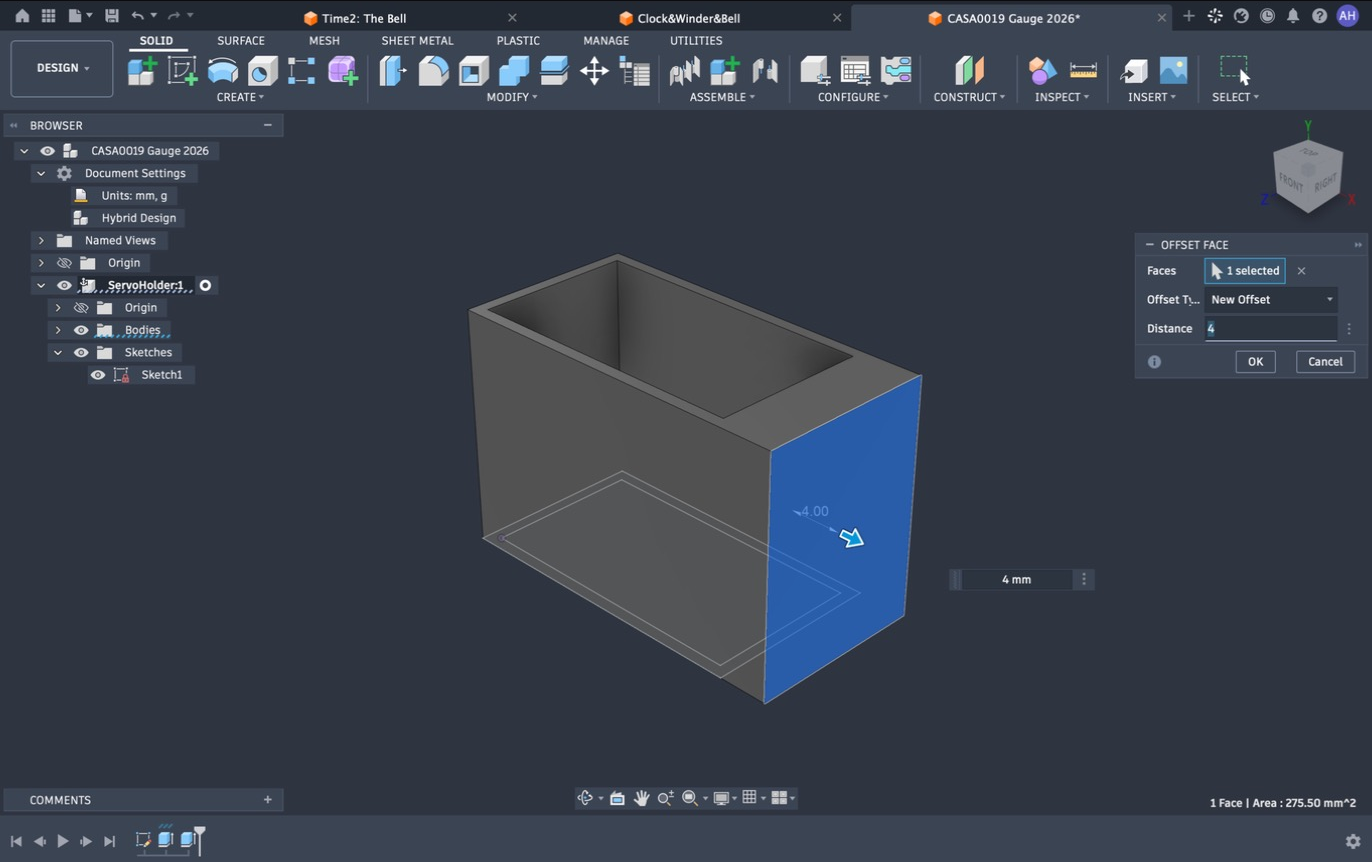Collapse the Sketches folder
Image resolution: width=1372 pixels, height=862 pixels.
click(x=58, y=353)
